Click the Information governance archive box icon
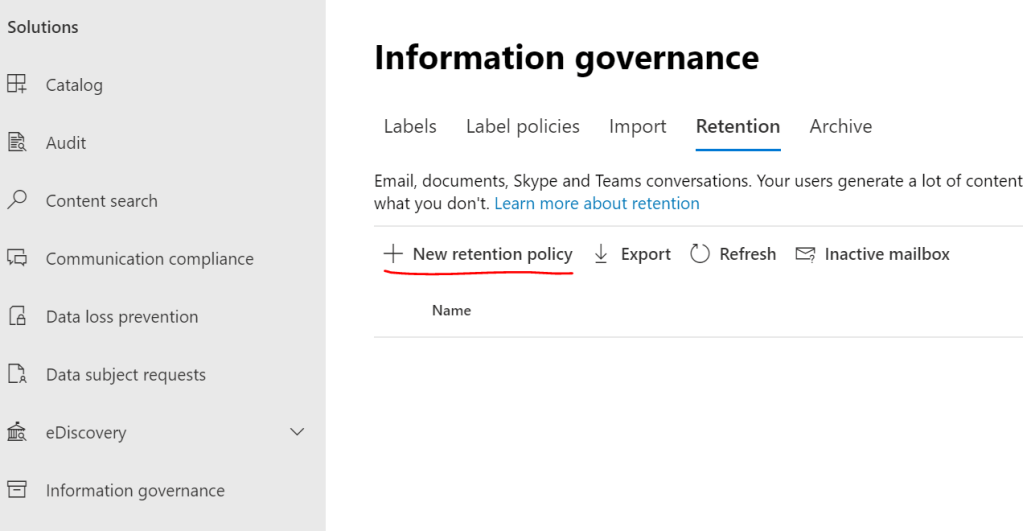1023x531 pixels. (x=17, y=490)
